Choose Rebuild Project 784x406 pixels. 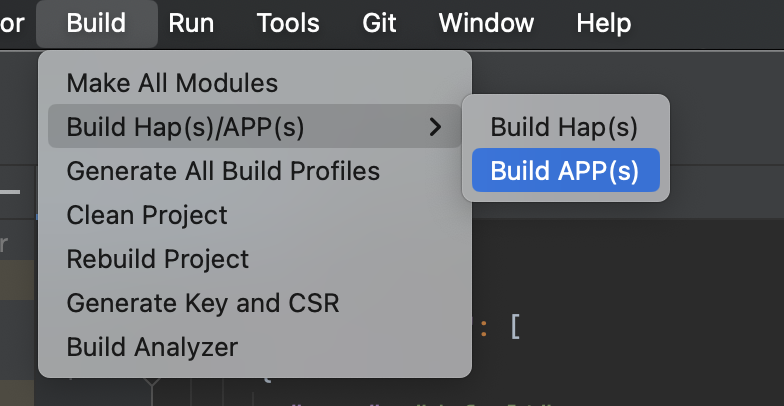coord(158,259)
